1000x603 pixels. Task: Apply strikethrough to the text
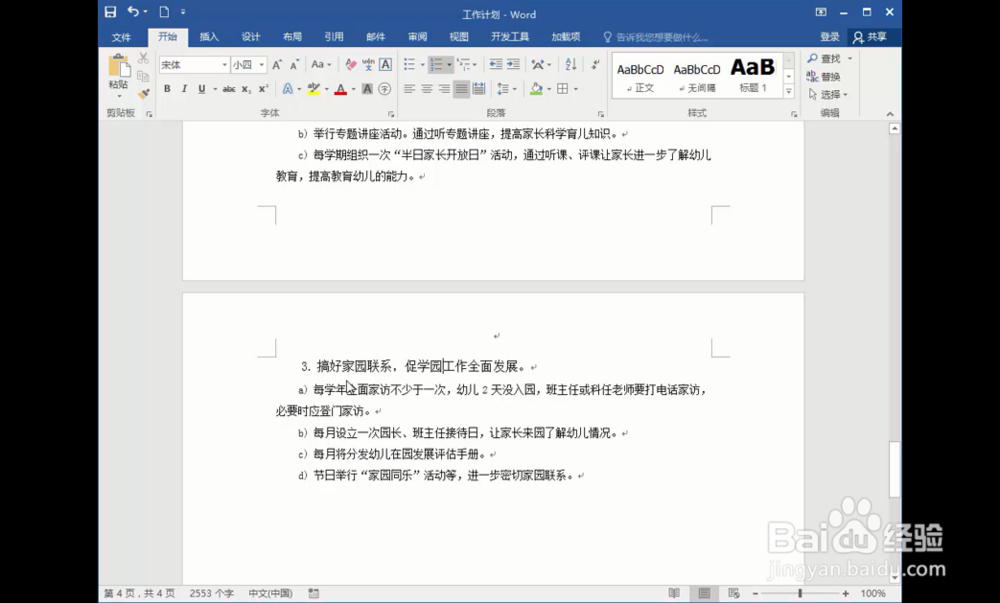click(229, 88)
